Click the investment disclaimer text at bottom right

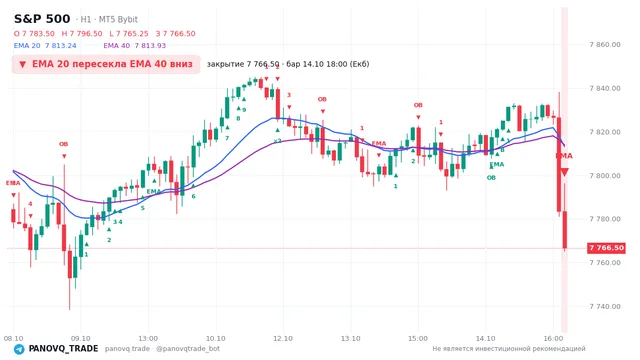[509, 349]
